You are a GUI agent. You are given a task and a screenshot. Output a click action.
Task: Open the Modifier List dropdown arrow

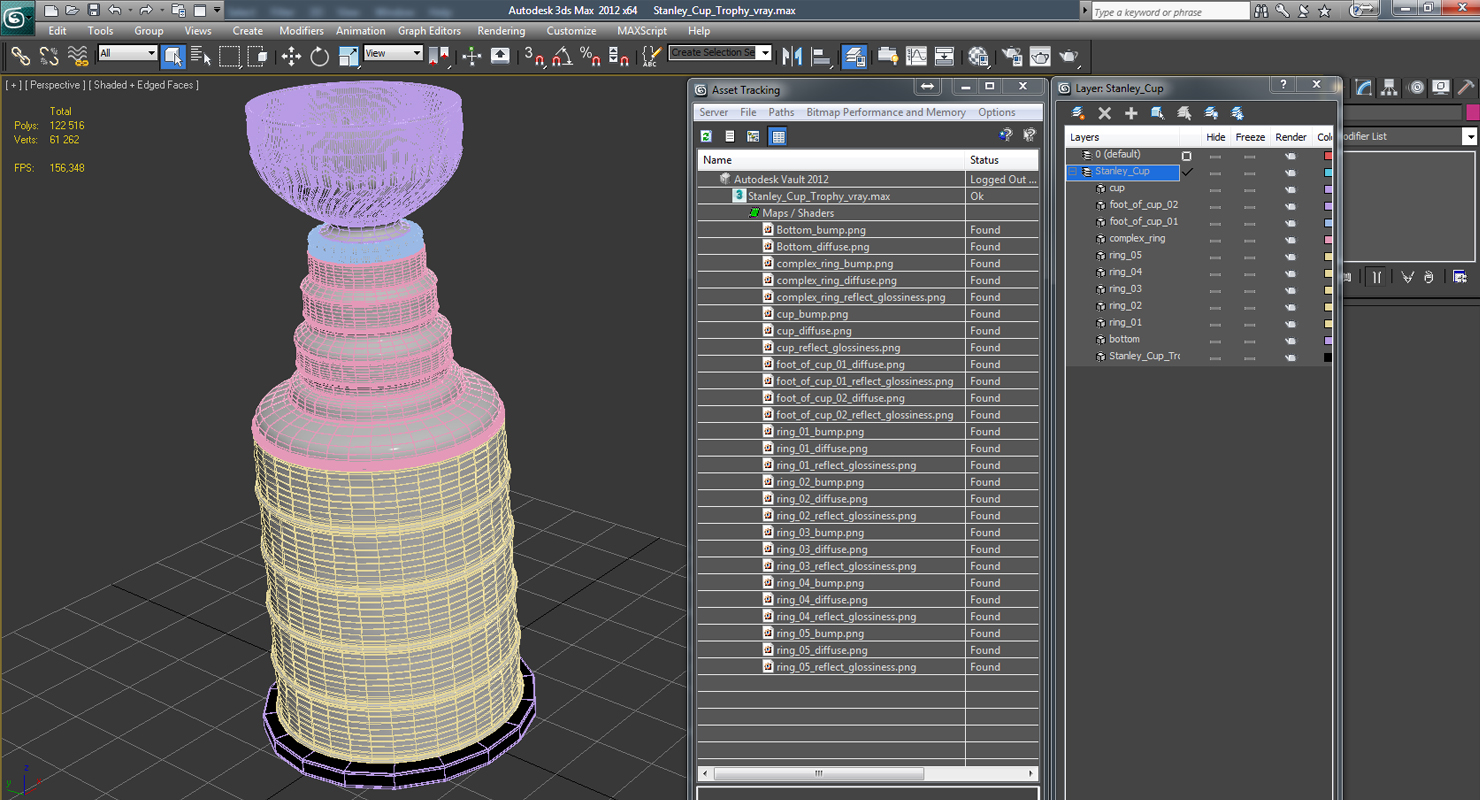click(1469, 137)
